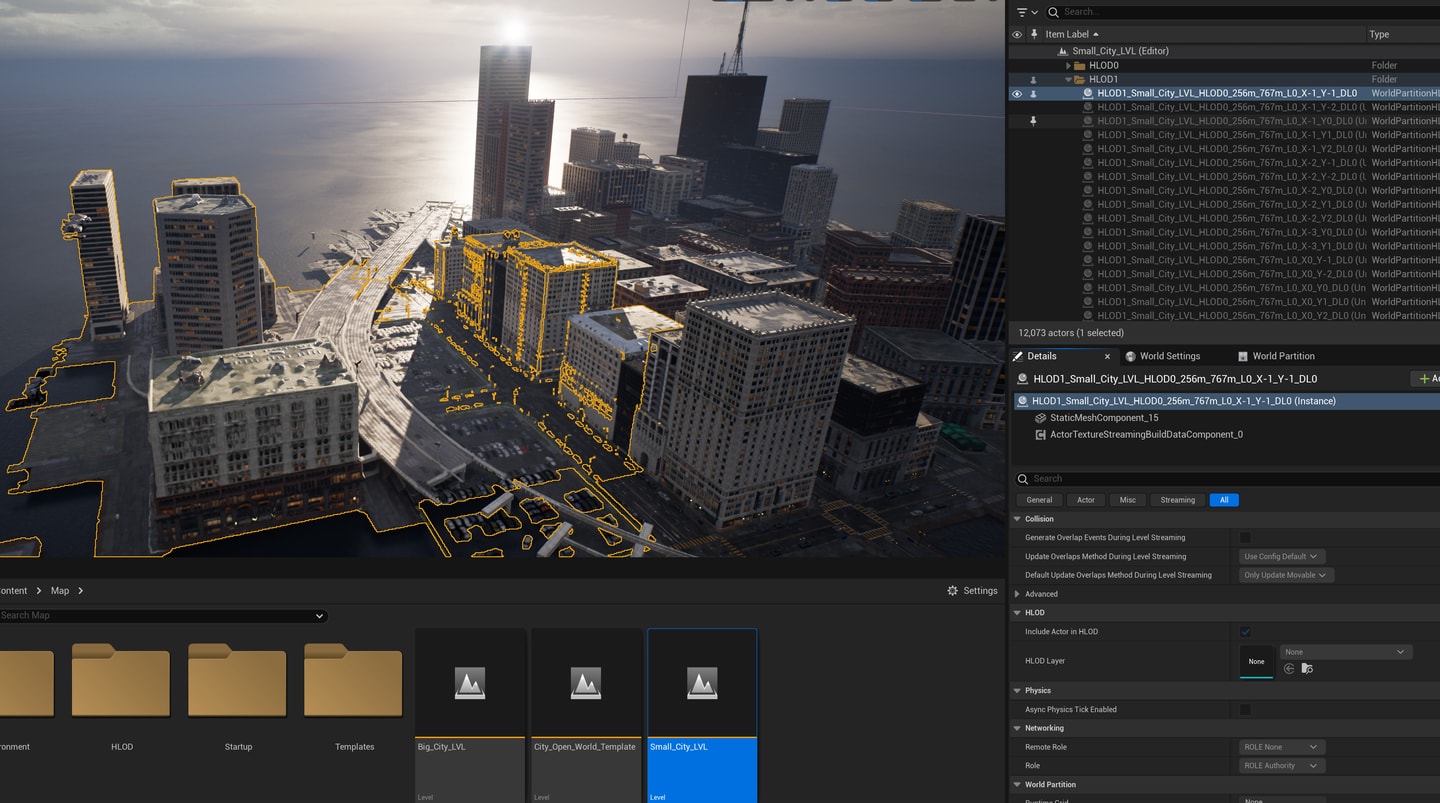This screenshot has width=1440, height=803.
Task: Click the Add component plus button
Action: point(1425,379)
